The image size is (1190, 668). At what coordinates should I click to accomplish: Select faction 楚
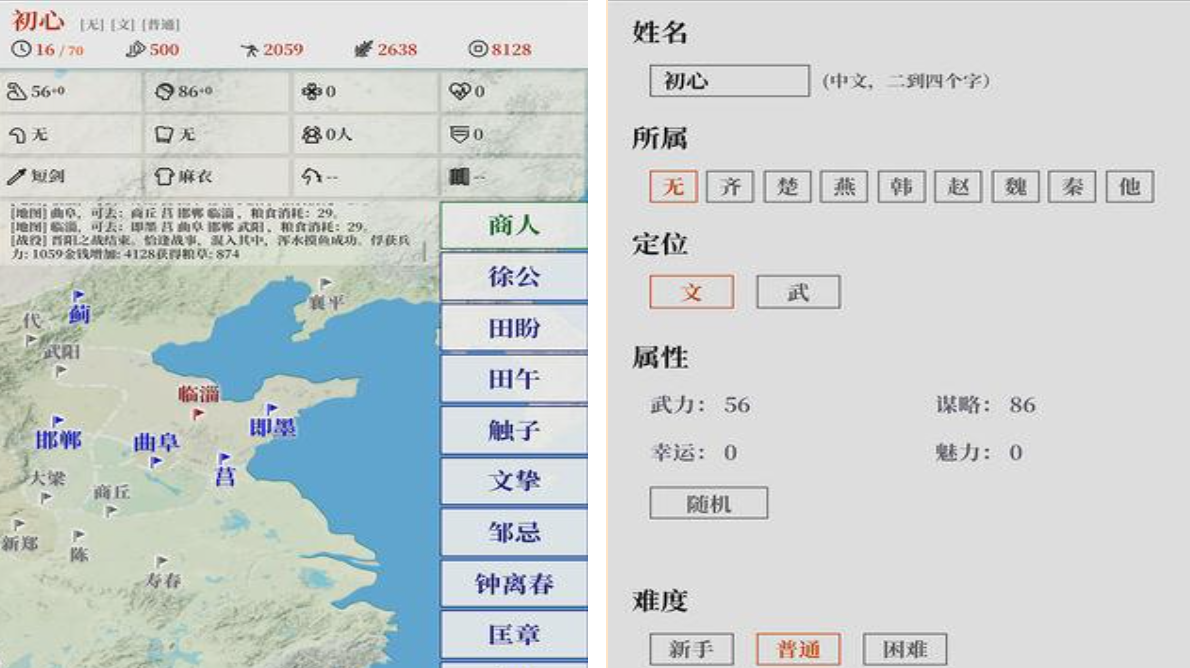tap(788, 186)
